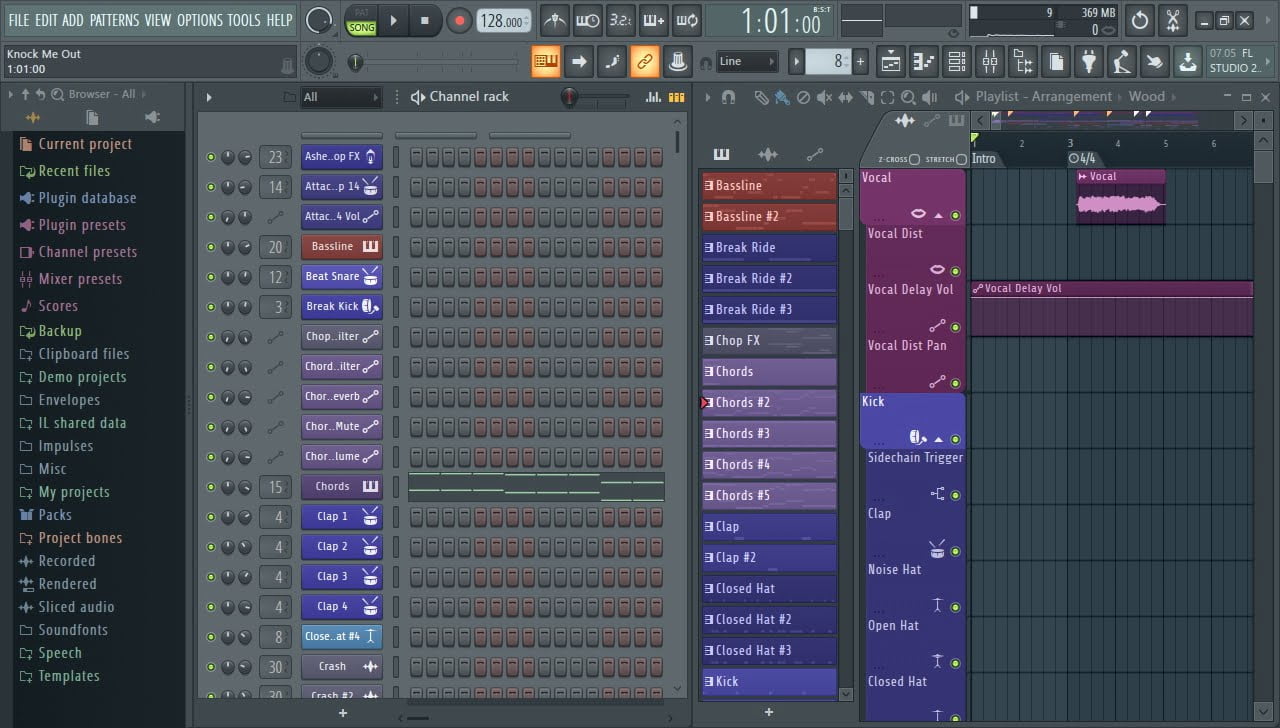This screenshot has height=728, width=1280.
Task: Toggle typing keyboard to piano icon
Action: pyautogui.click(x=546, y=61)
